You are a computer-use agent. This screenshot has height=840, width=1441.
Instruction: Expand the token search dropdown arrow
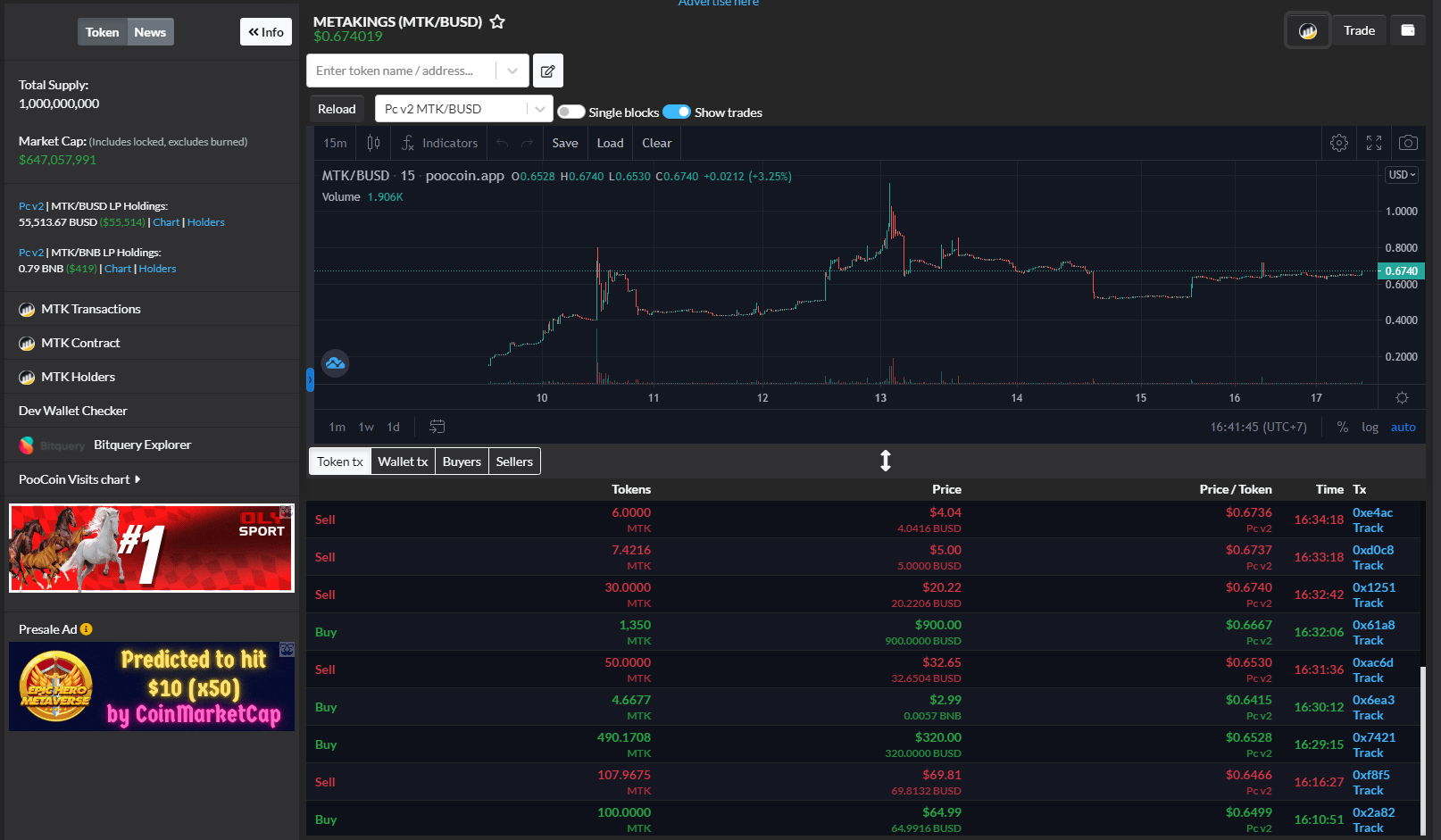pyautogui.click(x=512, y=71)
